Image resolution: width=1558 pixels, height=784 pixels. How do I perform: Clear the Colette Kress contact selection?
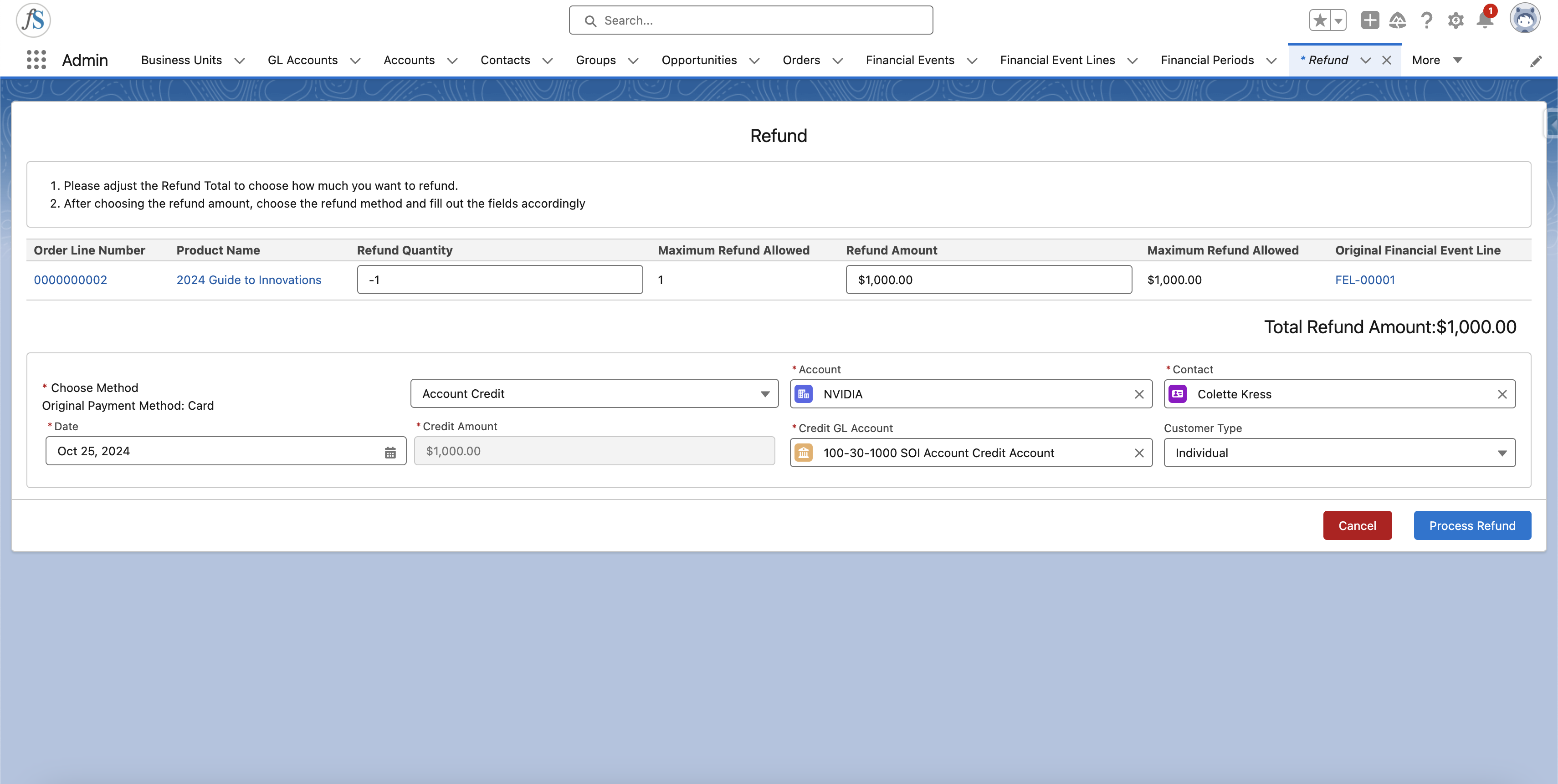[x=1502, y=394]
